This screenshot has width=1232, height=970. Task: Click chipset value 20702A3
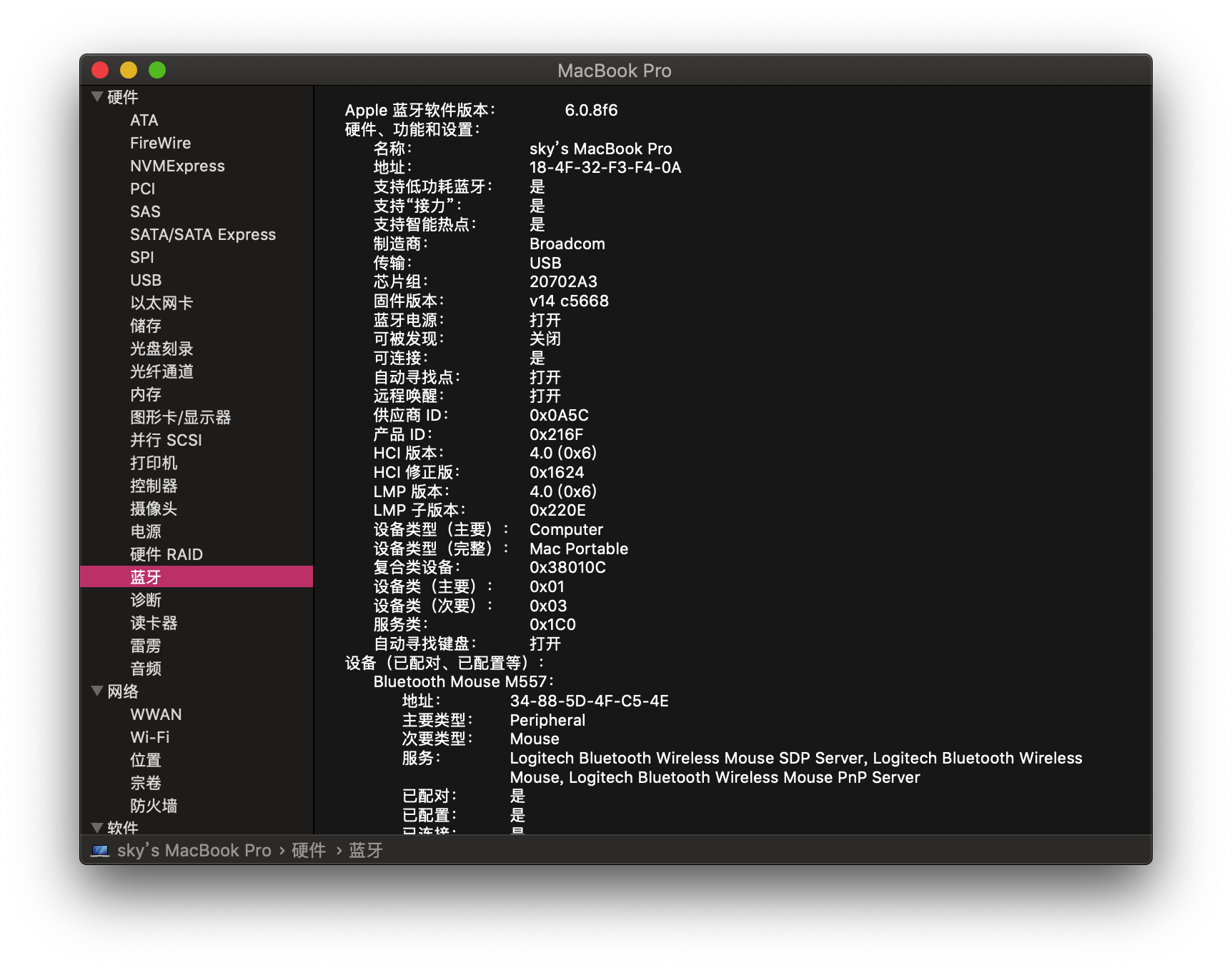pos(563,281)
